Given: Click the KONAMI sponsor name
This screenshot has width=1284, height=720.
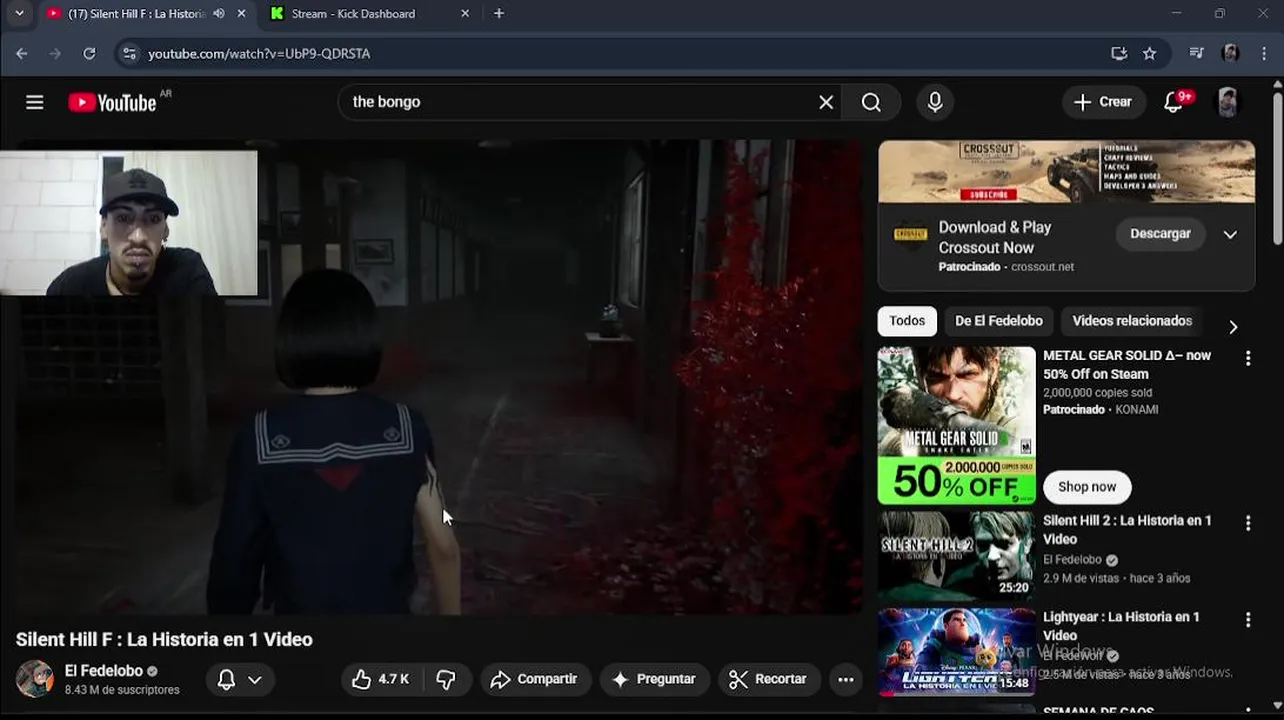Looking at the screenshot, I should 1136,410.
